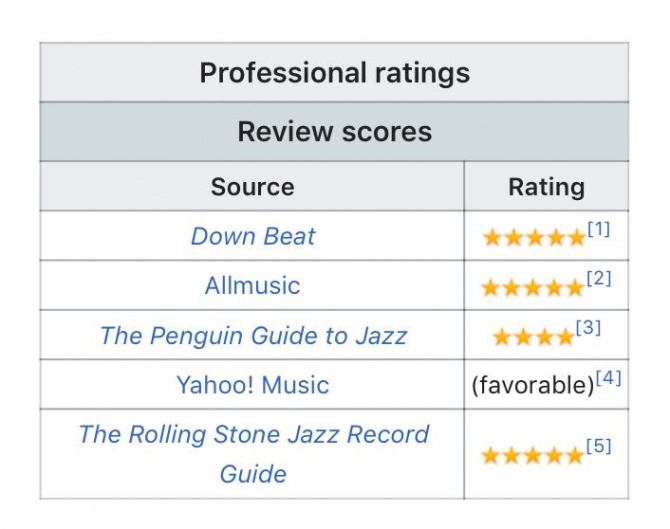Click the Down Beat five-star rating

coord(534,238)
